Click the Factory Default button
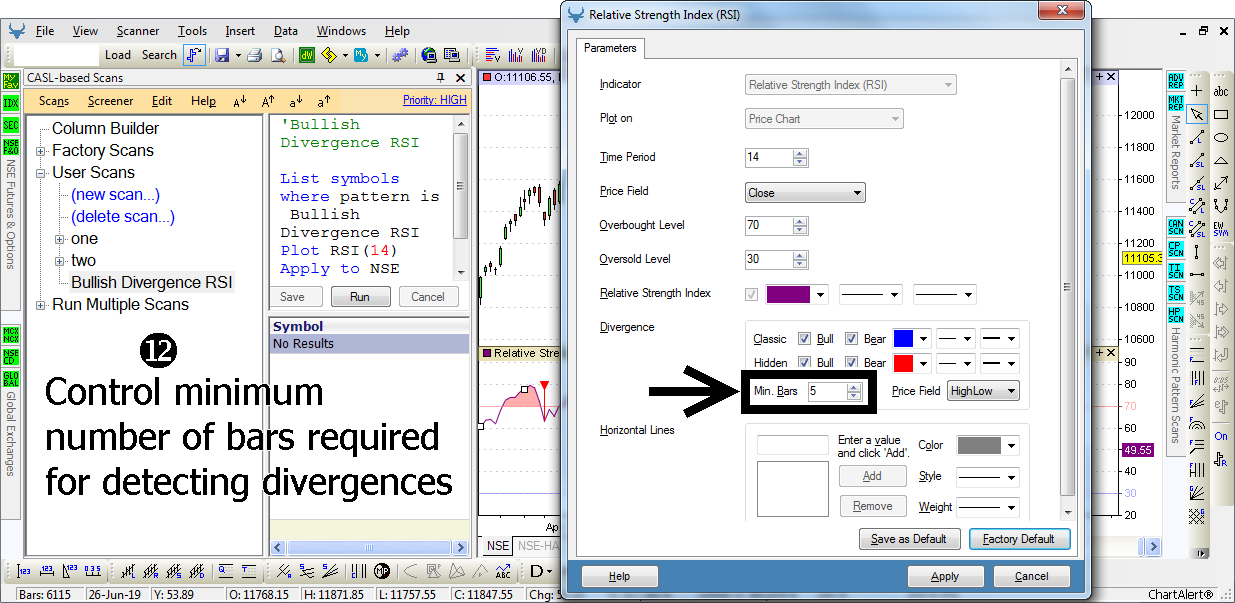 (x=1018, y=539)
